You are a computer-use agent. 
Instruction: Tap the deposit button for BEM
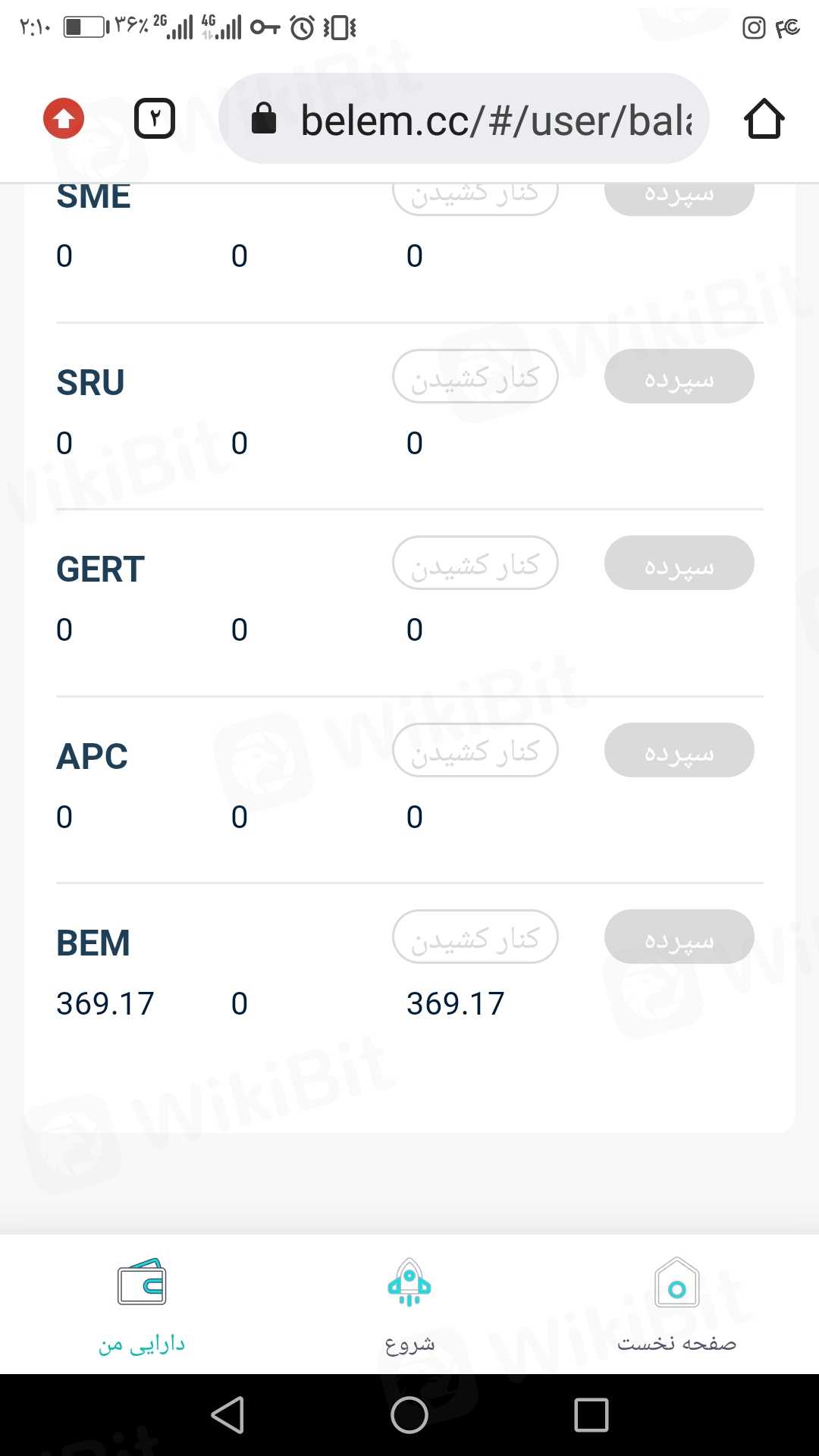679,937
